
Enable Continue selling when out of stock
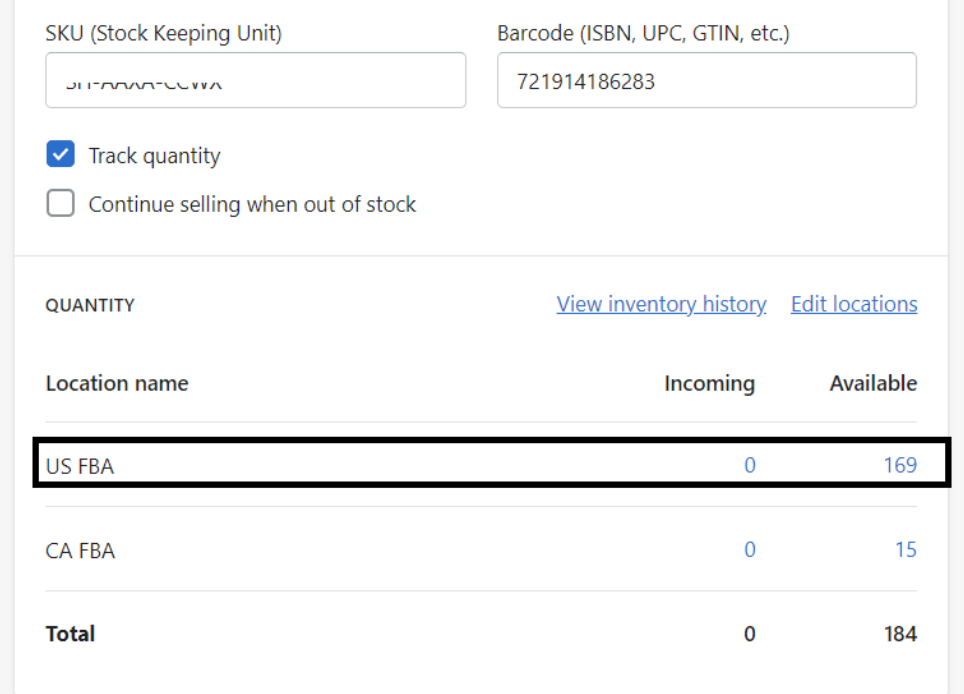(x=61, y=204)
